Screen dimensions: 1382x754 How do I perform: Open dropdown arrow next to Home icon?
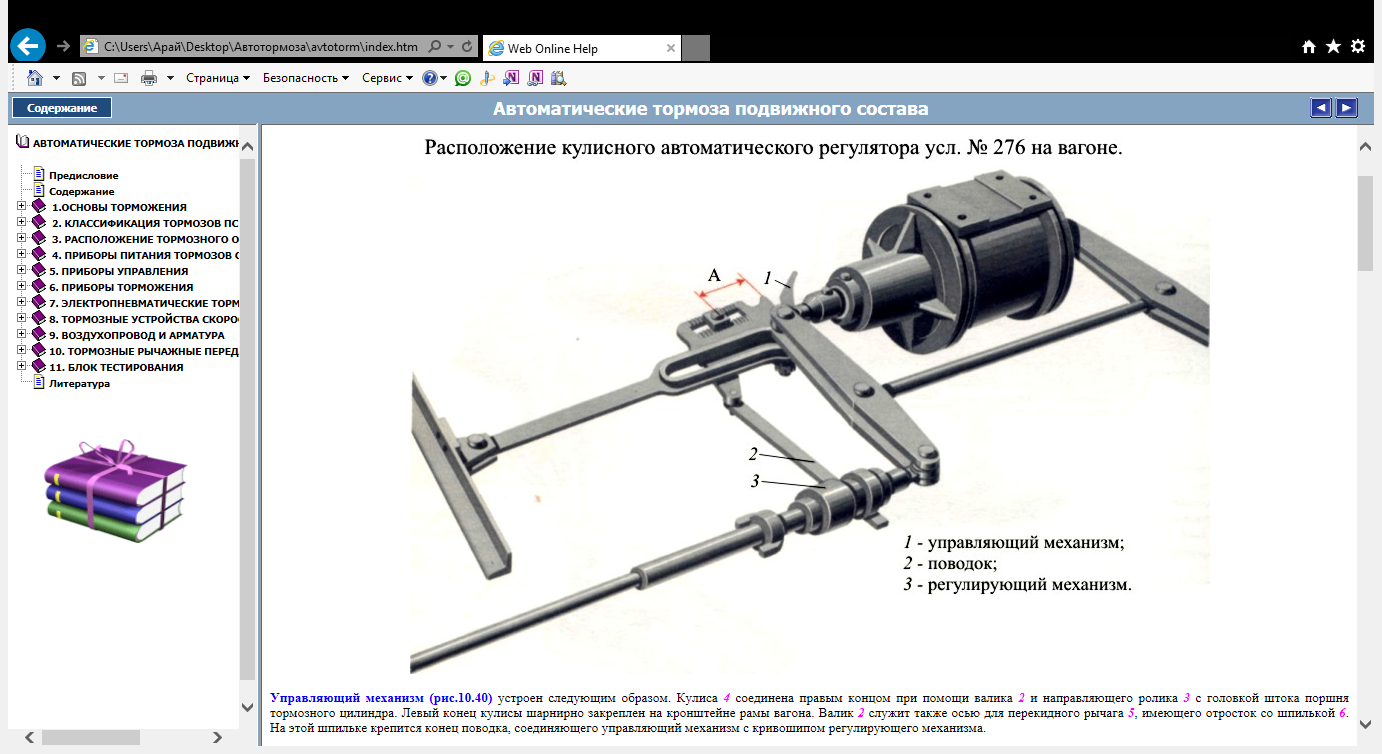click(57, 78)
